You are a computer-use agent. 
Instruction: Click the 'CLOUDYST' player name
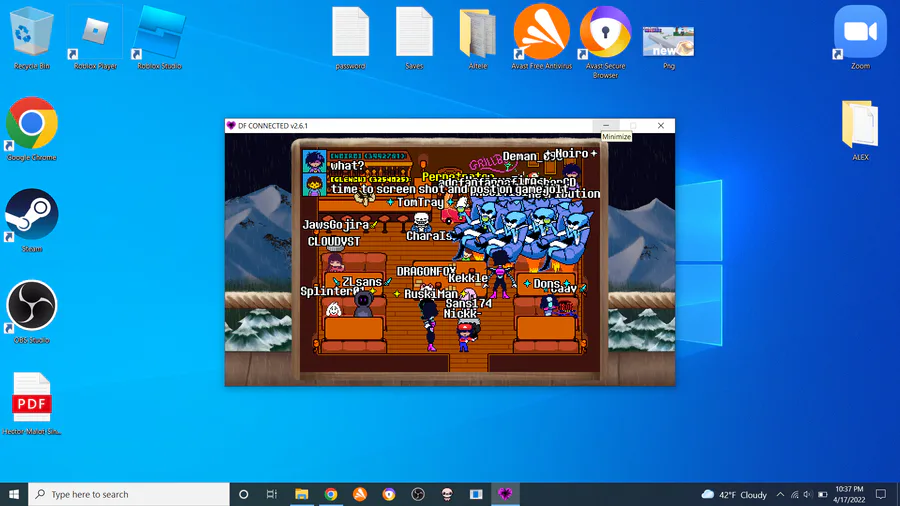tap(333, 242)
